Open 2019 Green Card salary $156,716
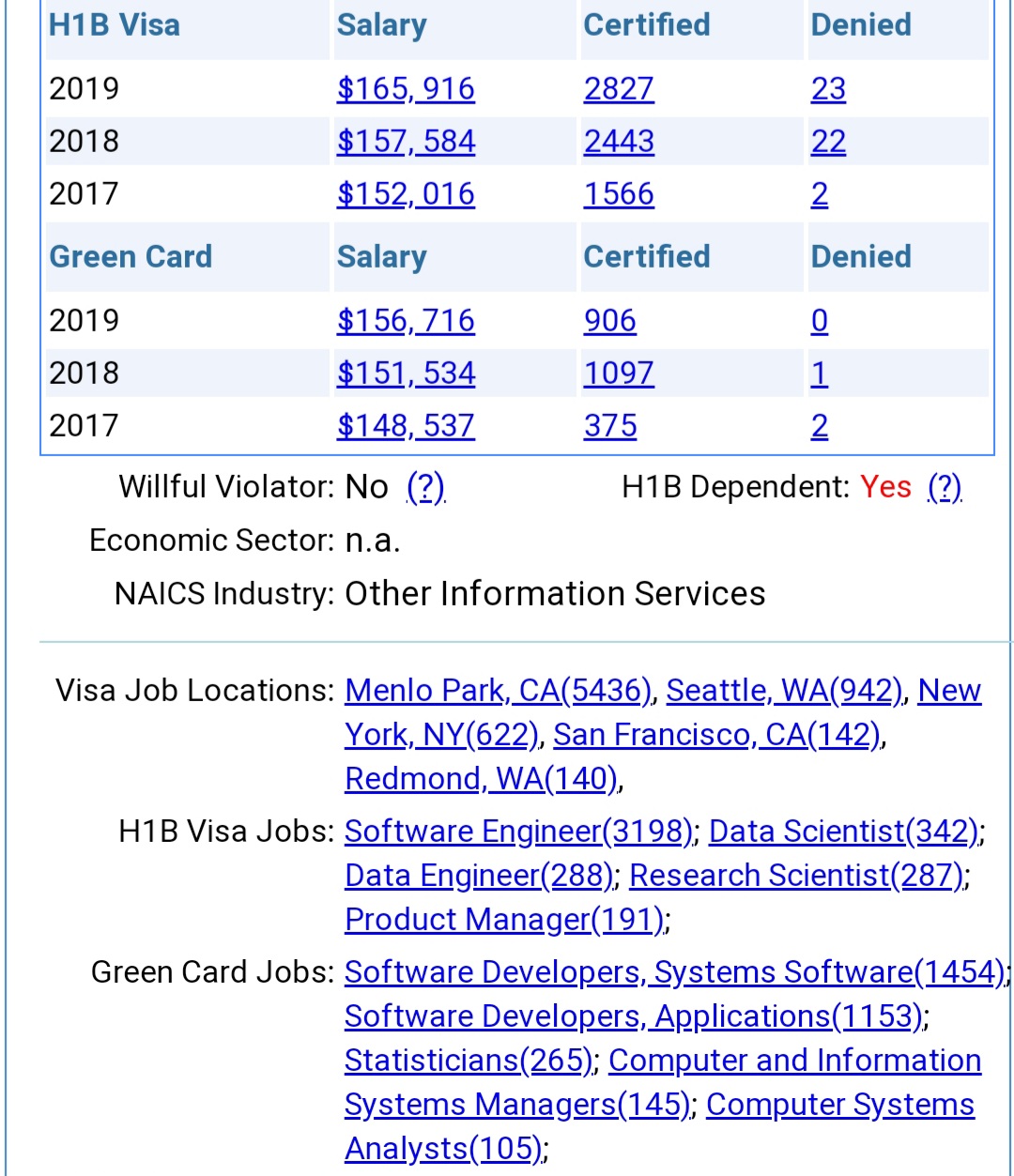The image size is (1014, 1176). coord(406,321)
